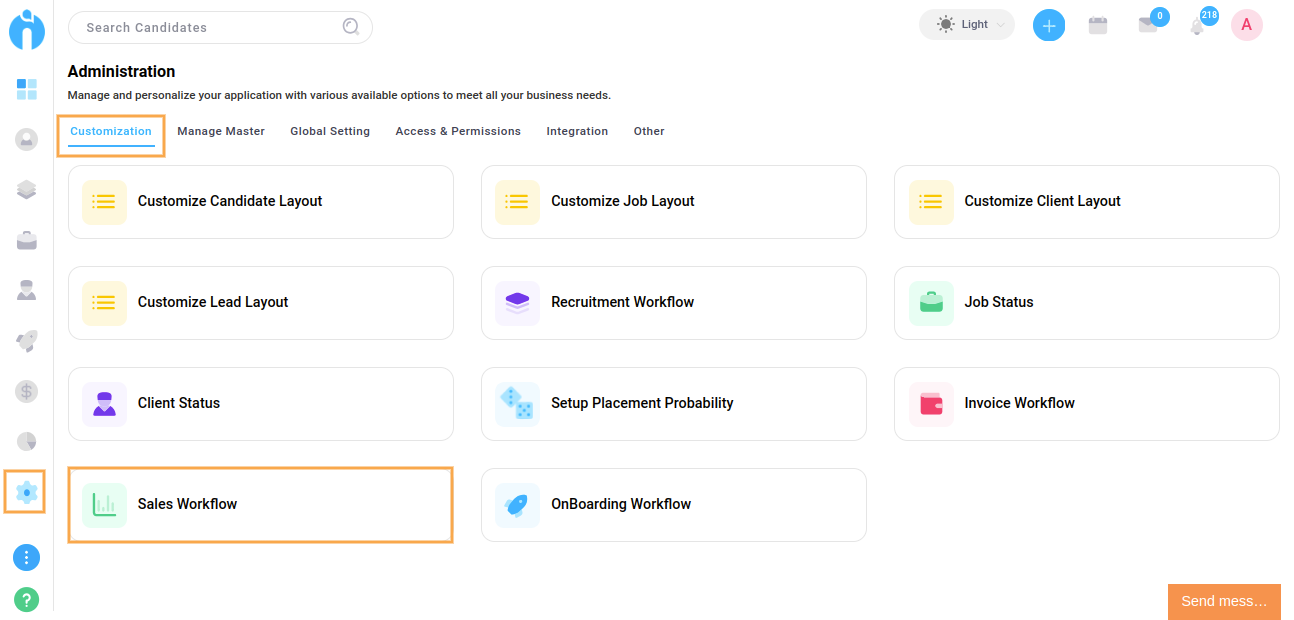Click the Send message chat button

(1224, 601)
